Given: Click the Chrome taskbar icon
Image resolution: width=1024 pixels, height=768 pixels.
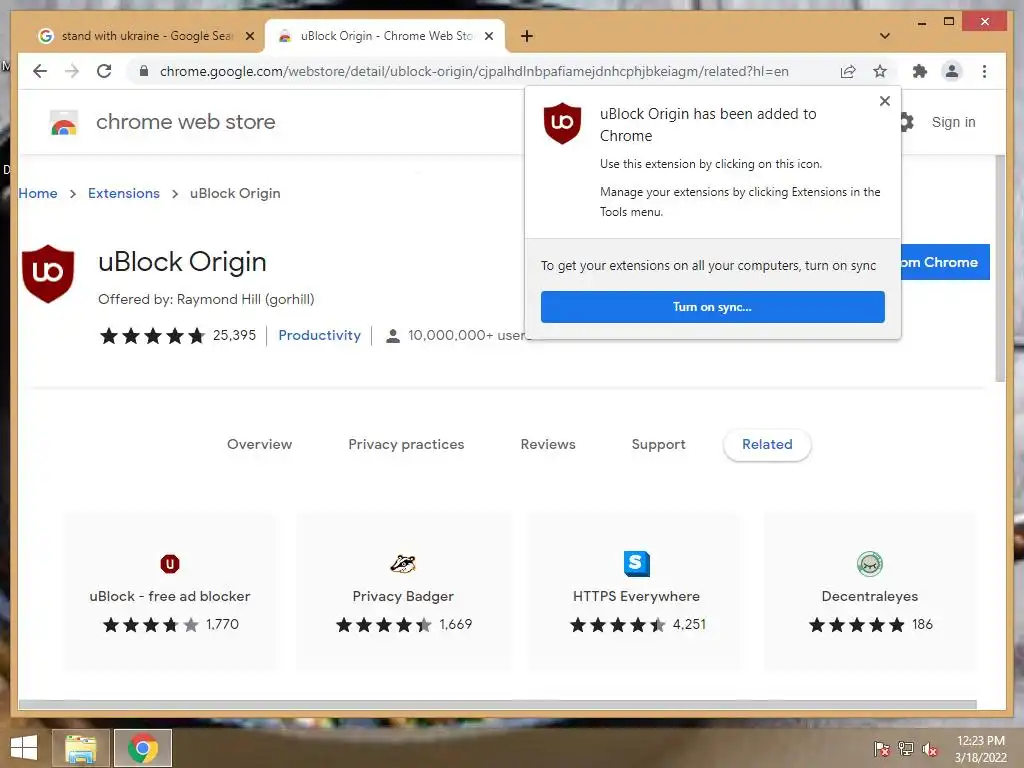Looking at the screenshot, I should coord(143,748).
